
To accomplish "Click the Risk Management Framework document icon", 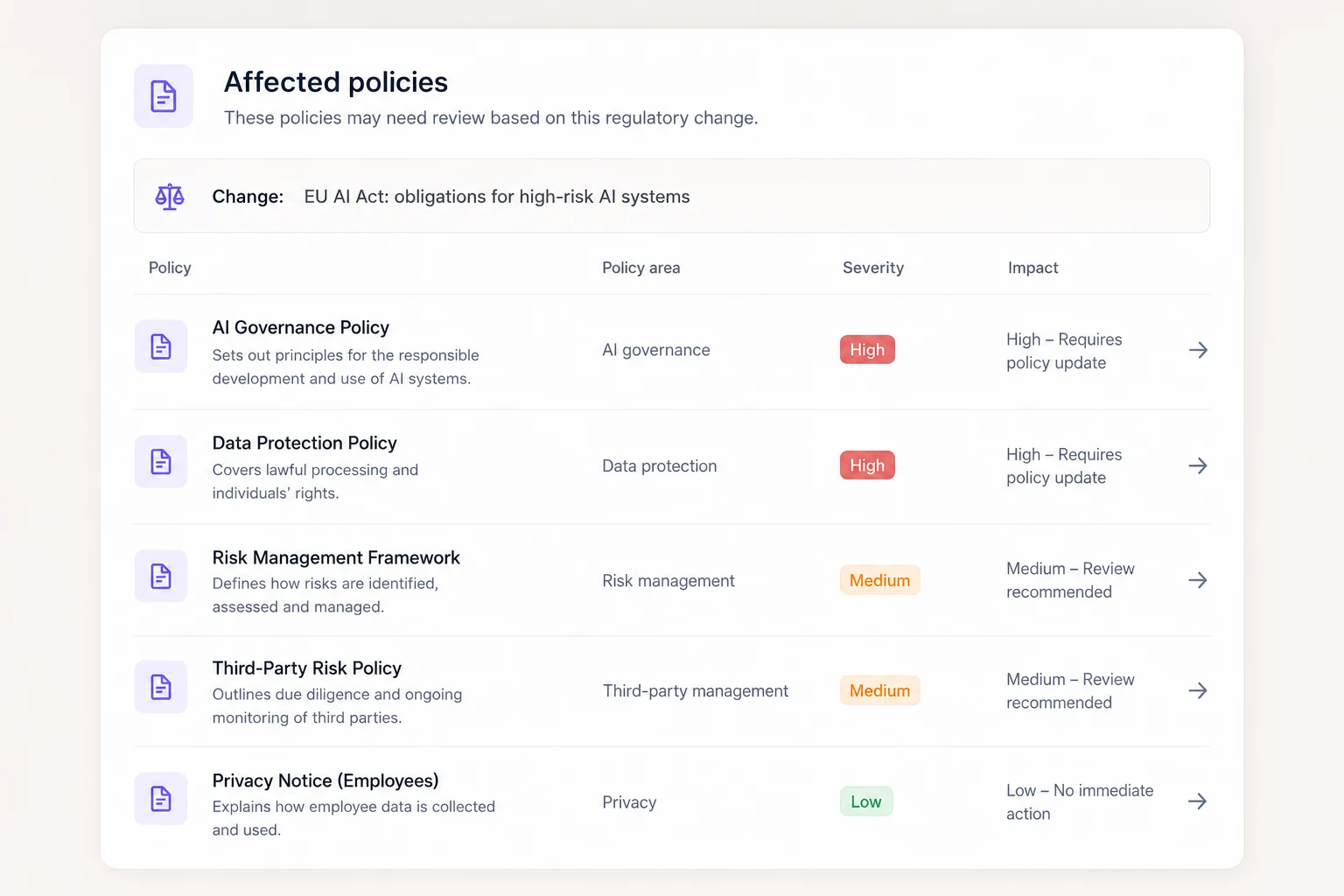I will [x=161, y=576].
